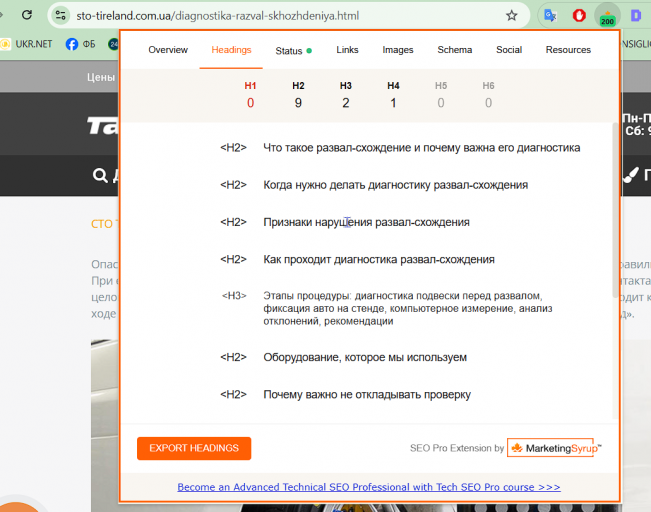Select heading 'Когда нужно делать диагностику развал-схождения'
This screenshot has width=651, height=512.
tap(395, 185)
